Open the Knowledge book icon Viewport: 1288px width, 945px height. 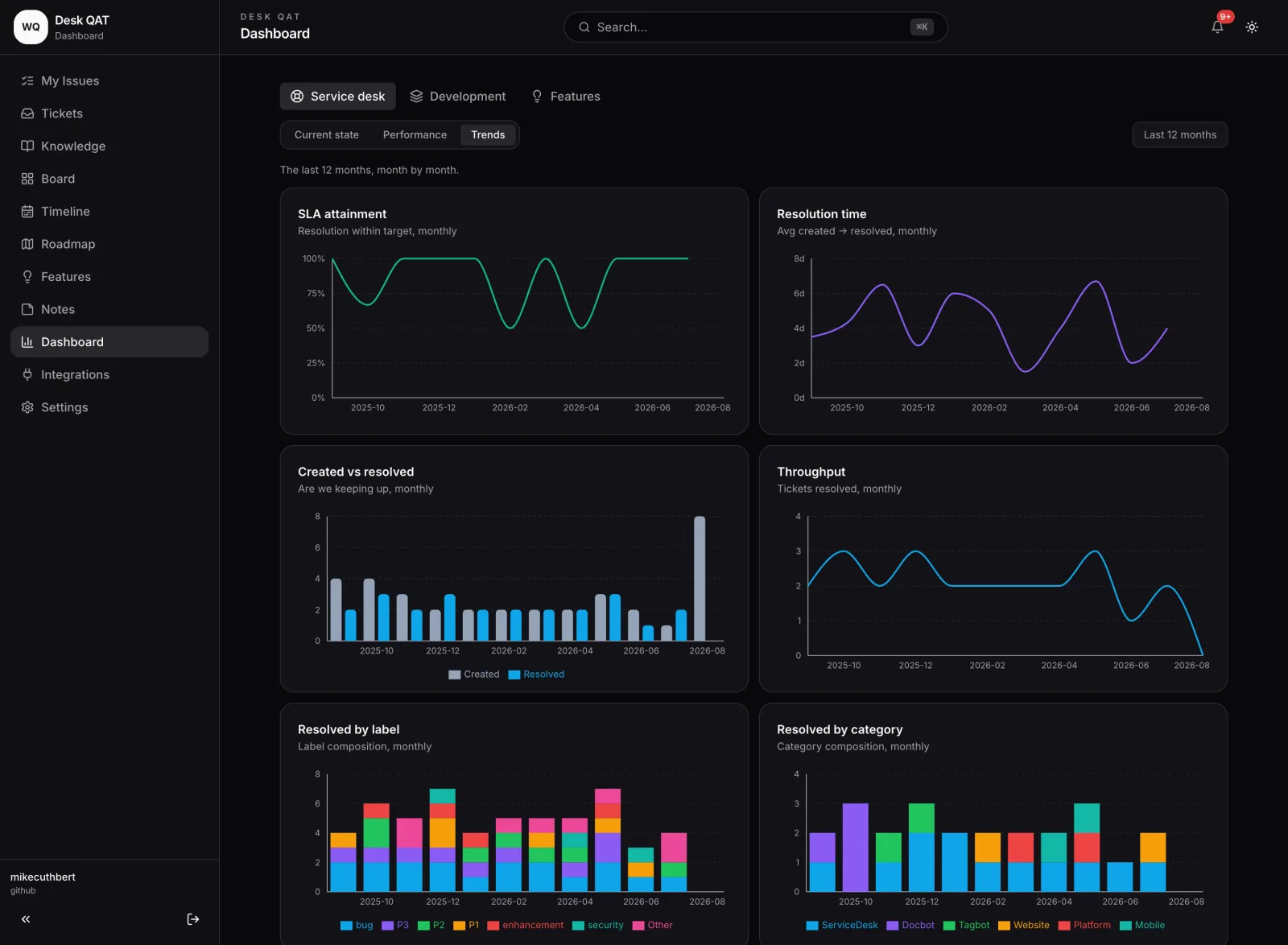[x=27, y=146]
